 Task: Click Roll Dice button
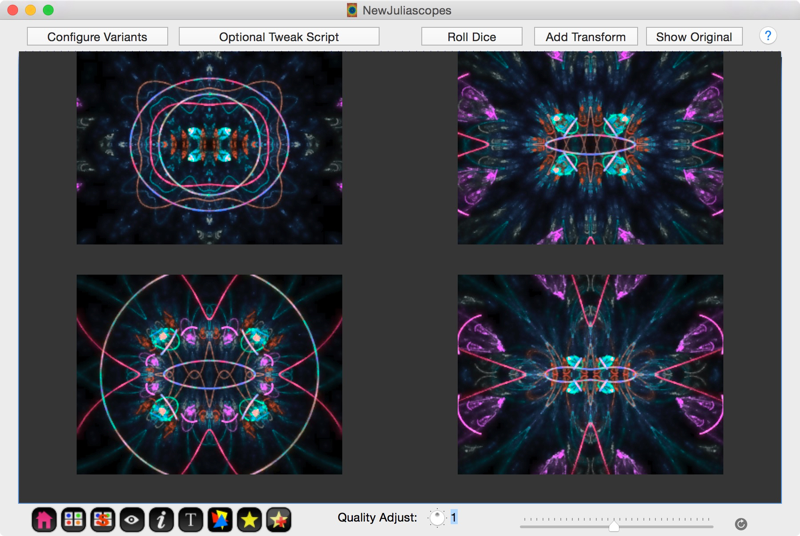471,37
